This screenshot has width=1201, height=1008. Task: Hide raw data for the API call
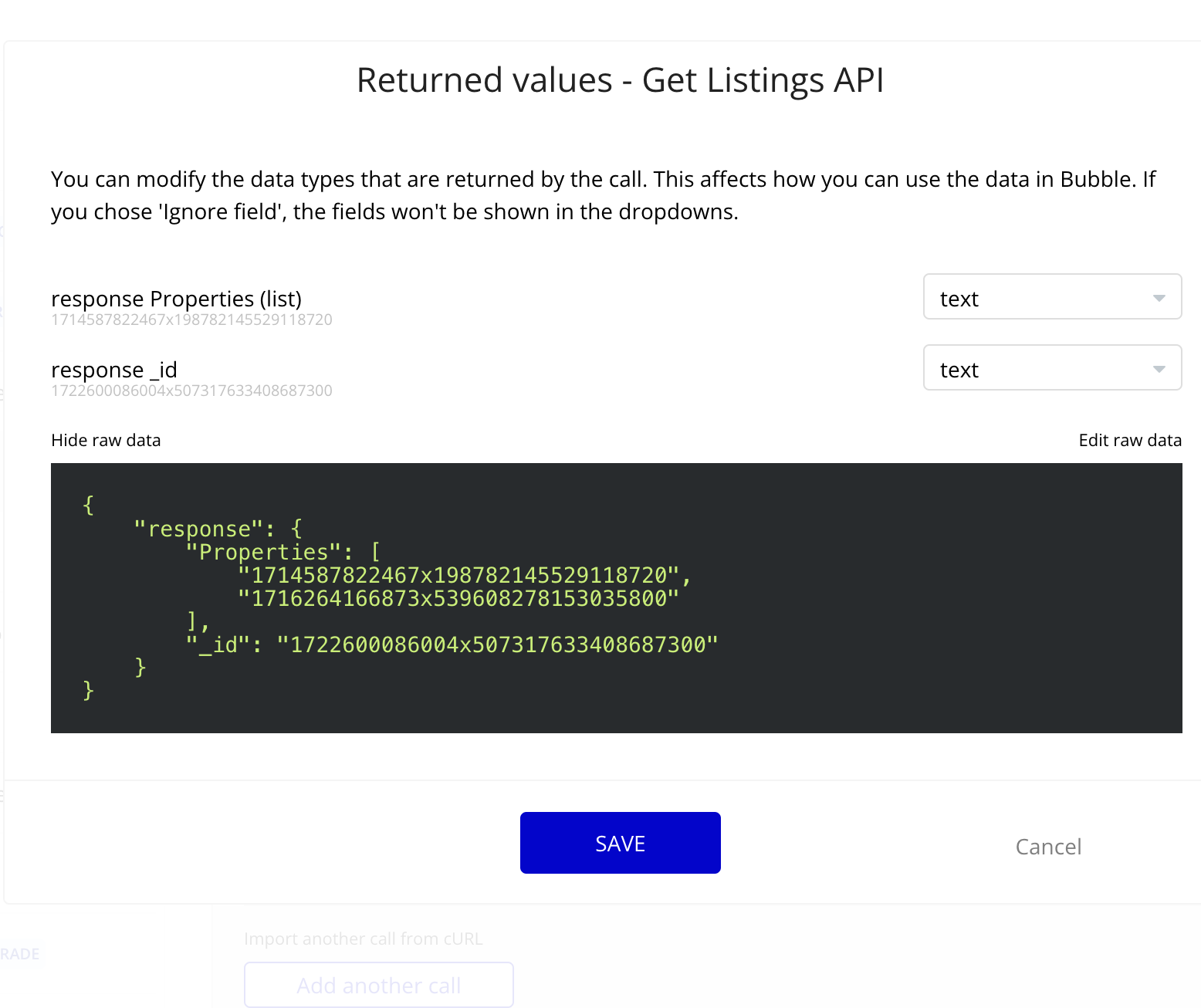coord(105,440)
